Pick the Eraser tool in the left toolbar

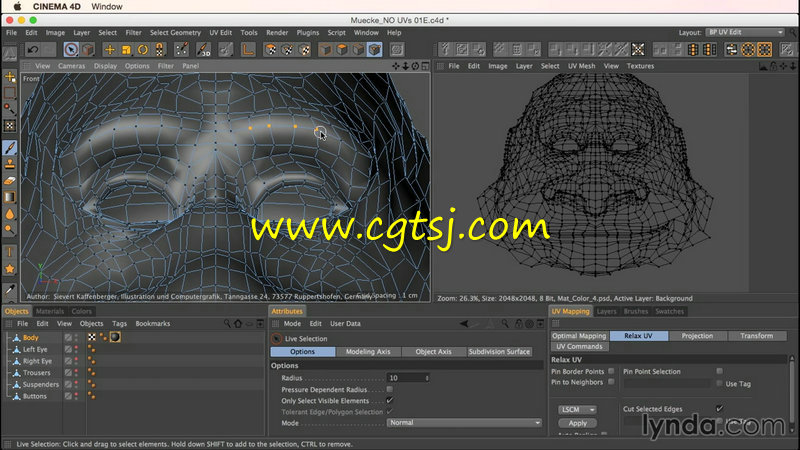tap(10, 180)
